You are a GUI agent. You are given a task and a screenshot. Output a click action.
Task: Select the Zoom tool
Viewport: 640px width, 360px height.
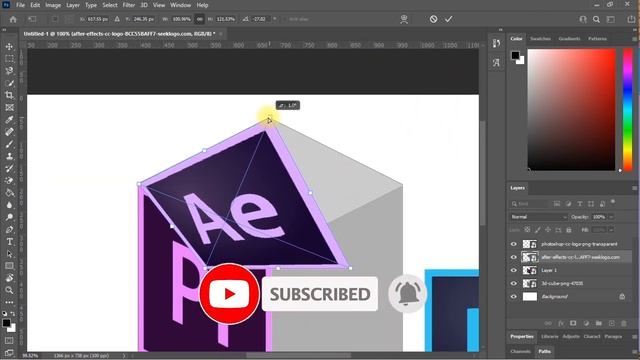point(9,290)
